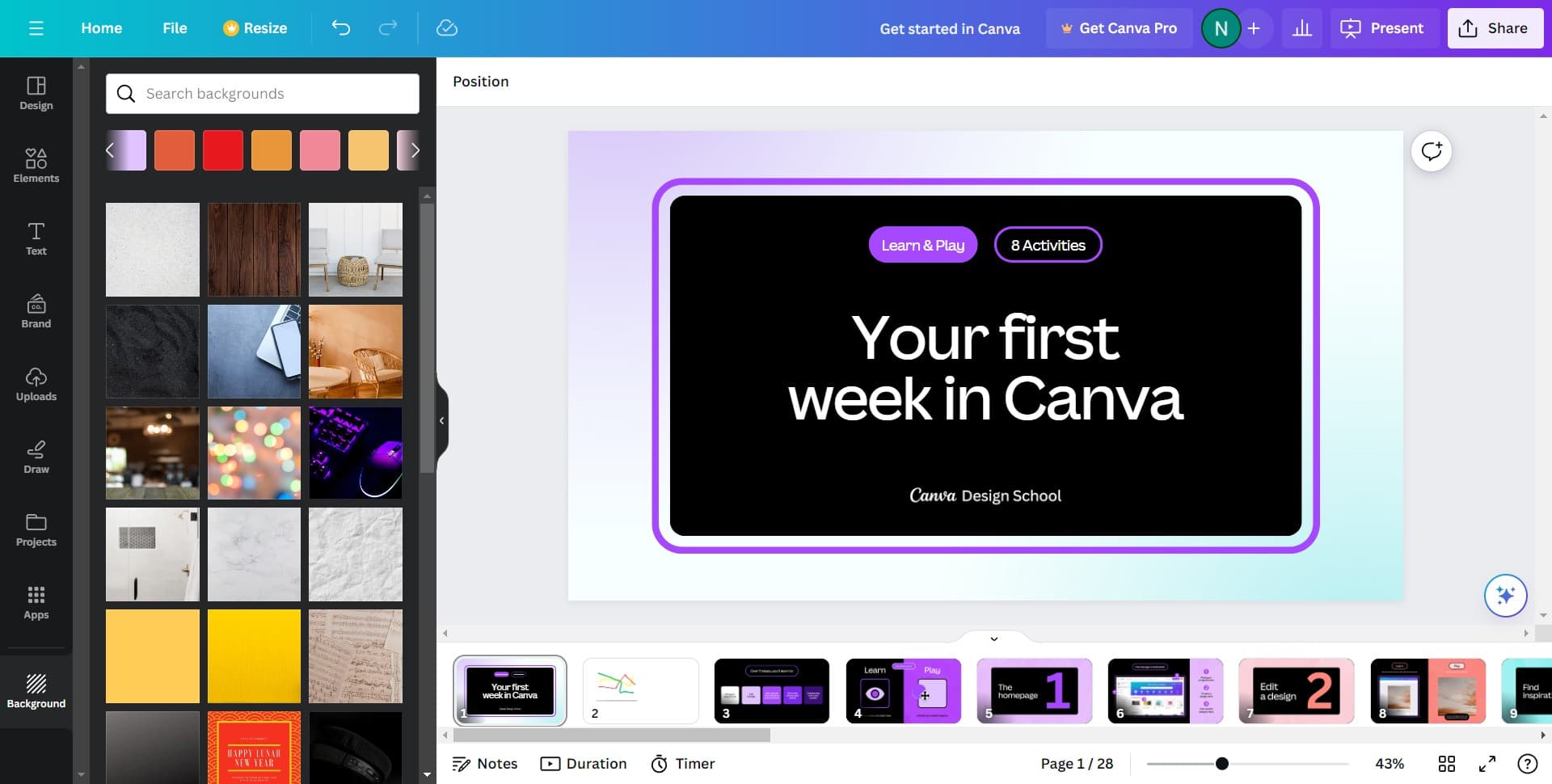Select the Draw tool
The width and height of the screenshot is (1552, 784).
point(36,457)
